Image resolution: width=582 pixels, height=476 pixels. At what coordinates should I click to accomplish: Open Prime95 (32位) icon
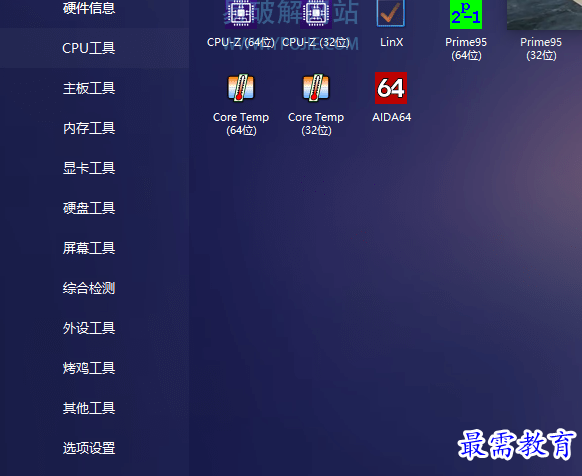[x=544, y=14]
